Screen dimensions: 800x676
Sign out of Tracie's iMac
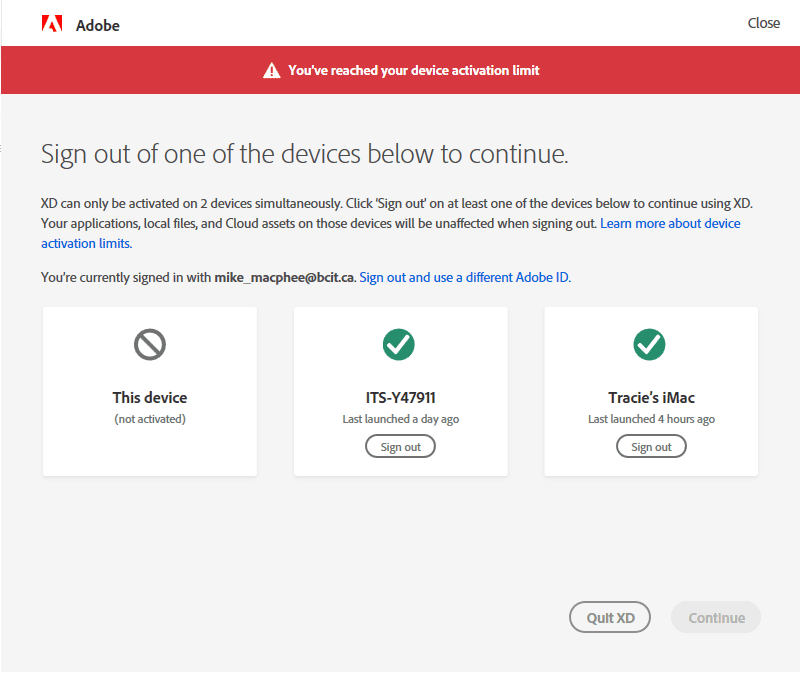(x=651, y=446)
